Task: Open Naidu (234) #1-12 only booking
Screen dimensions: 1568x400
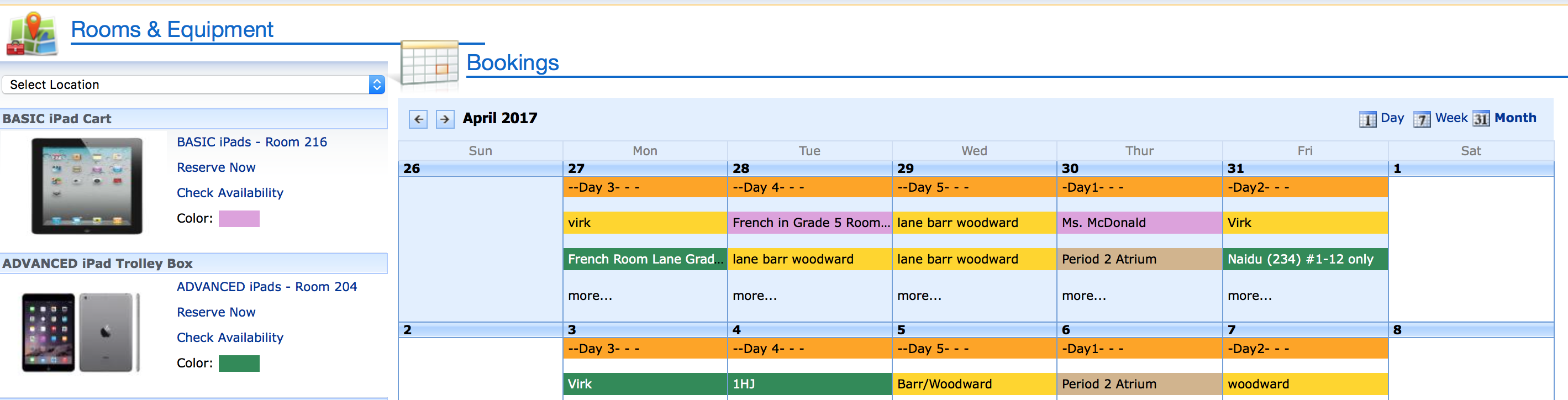Action: point(1306,259)
